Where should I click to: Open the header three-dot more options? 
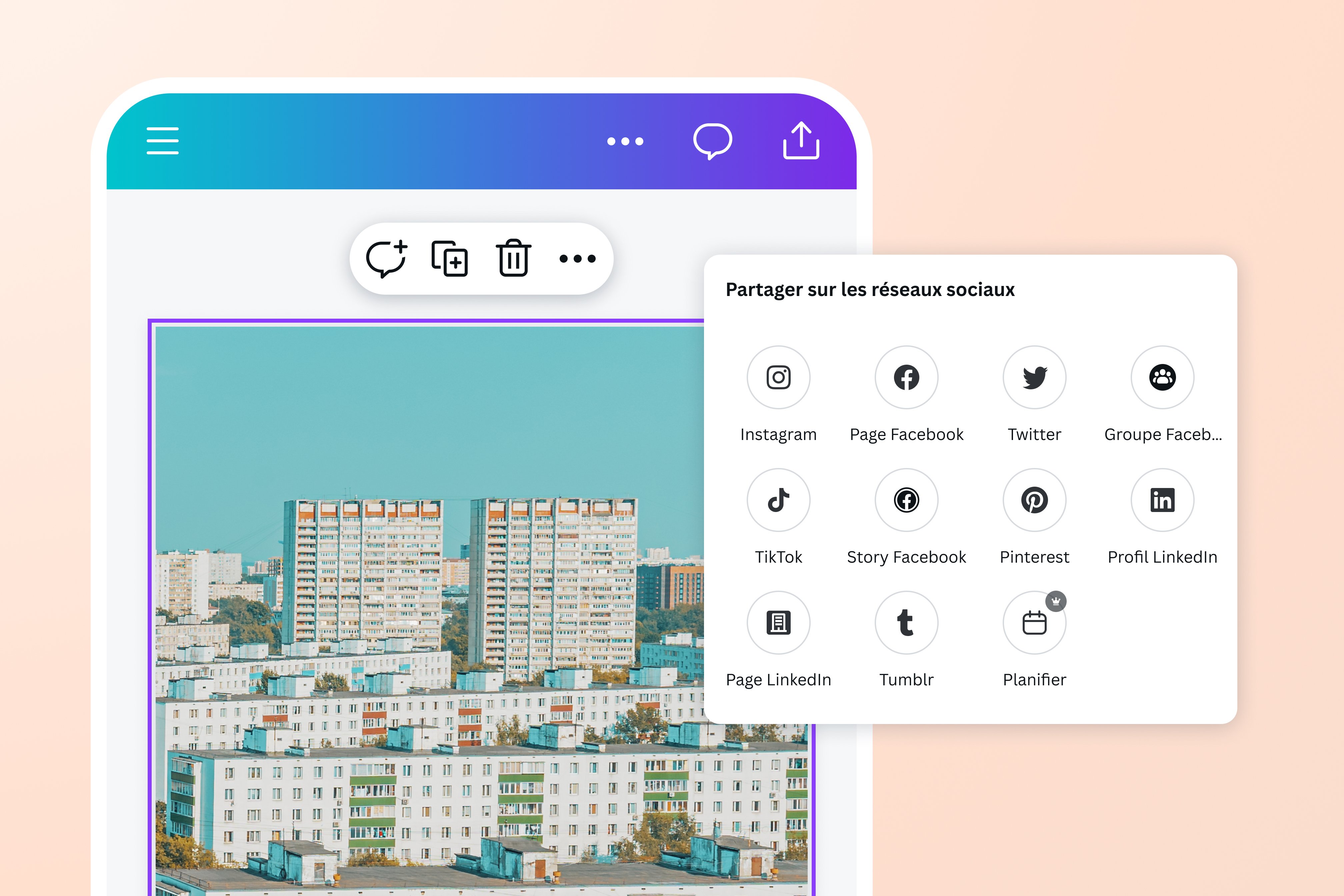(625, 141)
